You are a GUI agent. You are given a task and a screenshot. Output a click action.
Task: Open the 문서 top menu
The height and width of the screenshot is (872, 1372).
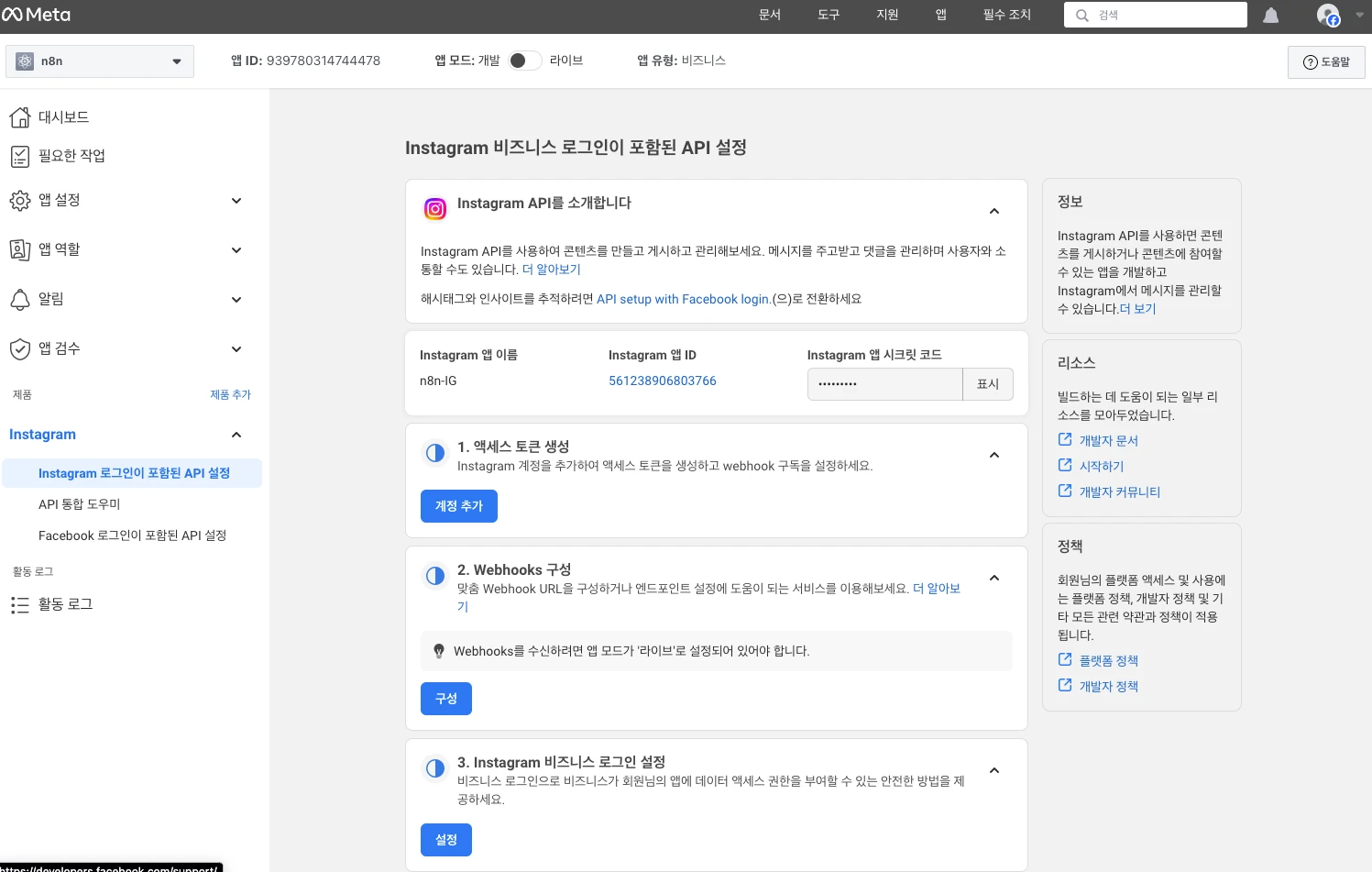tap(770, 15)
